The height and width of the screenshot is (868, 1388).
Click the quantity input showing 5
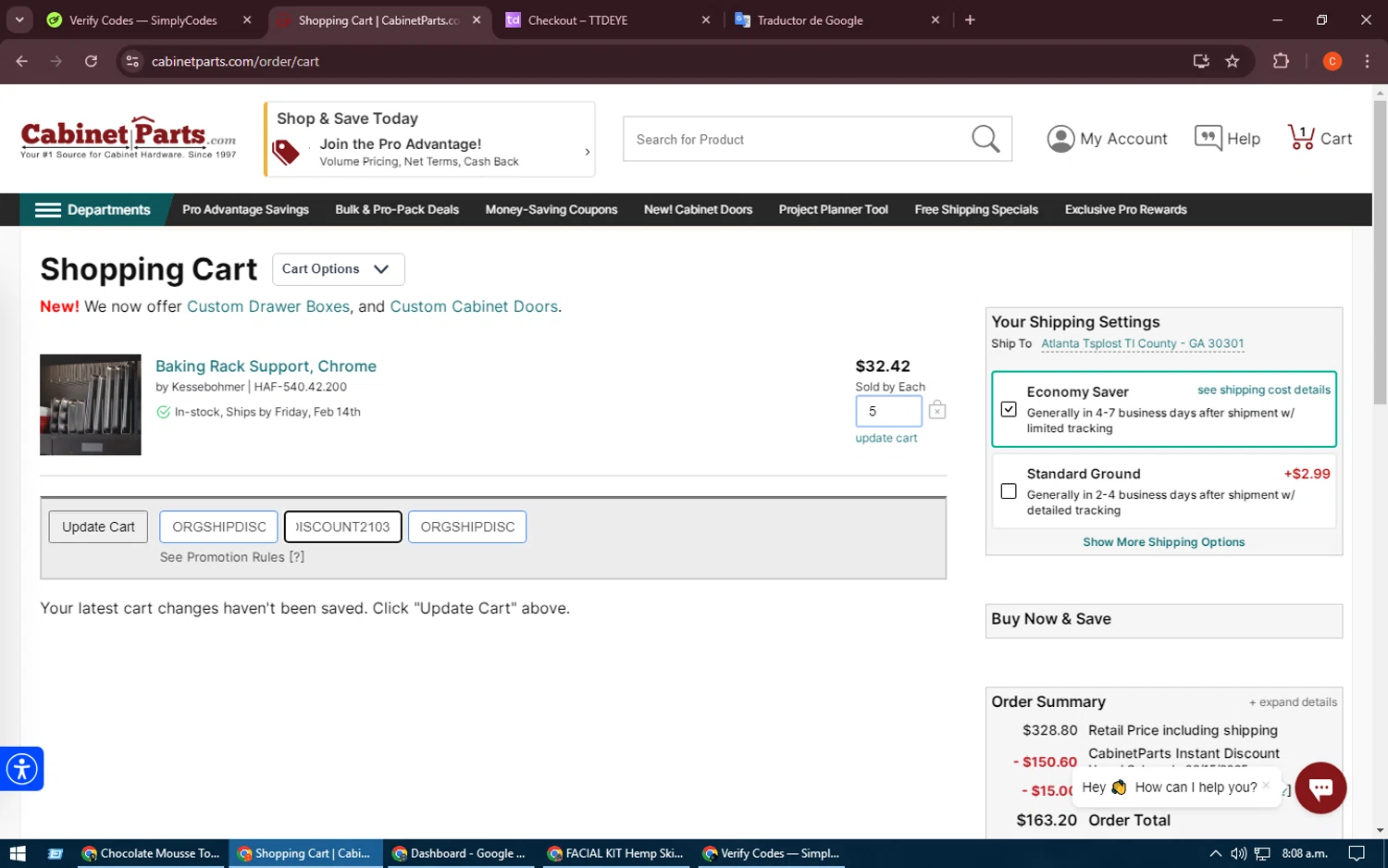(x=888, y=411)
